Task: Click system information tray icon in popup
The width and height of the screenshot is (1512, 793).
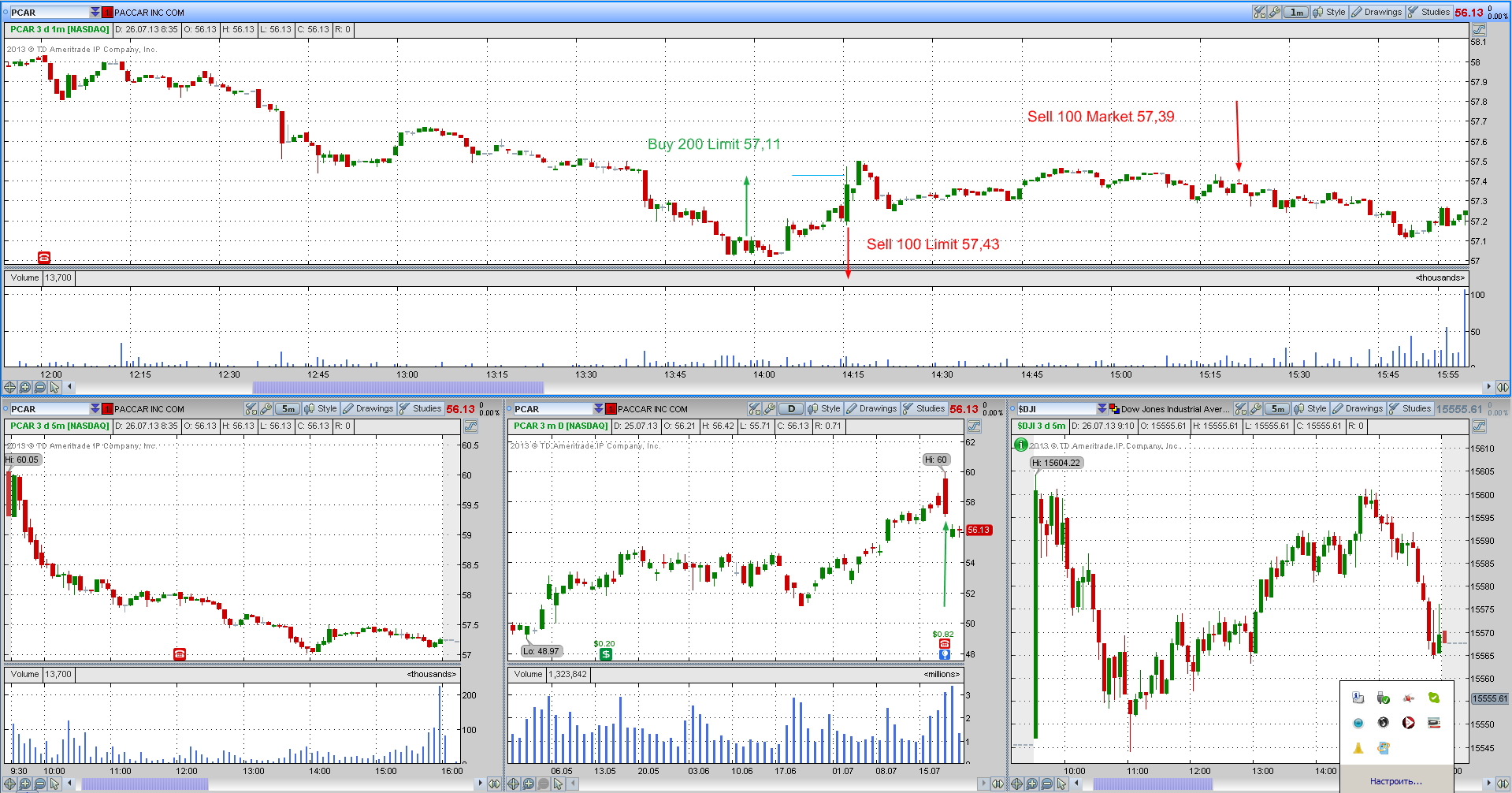Action: (1358, 698)
